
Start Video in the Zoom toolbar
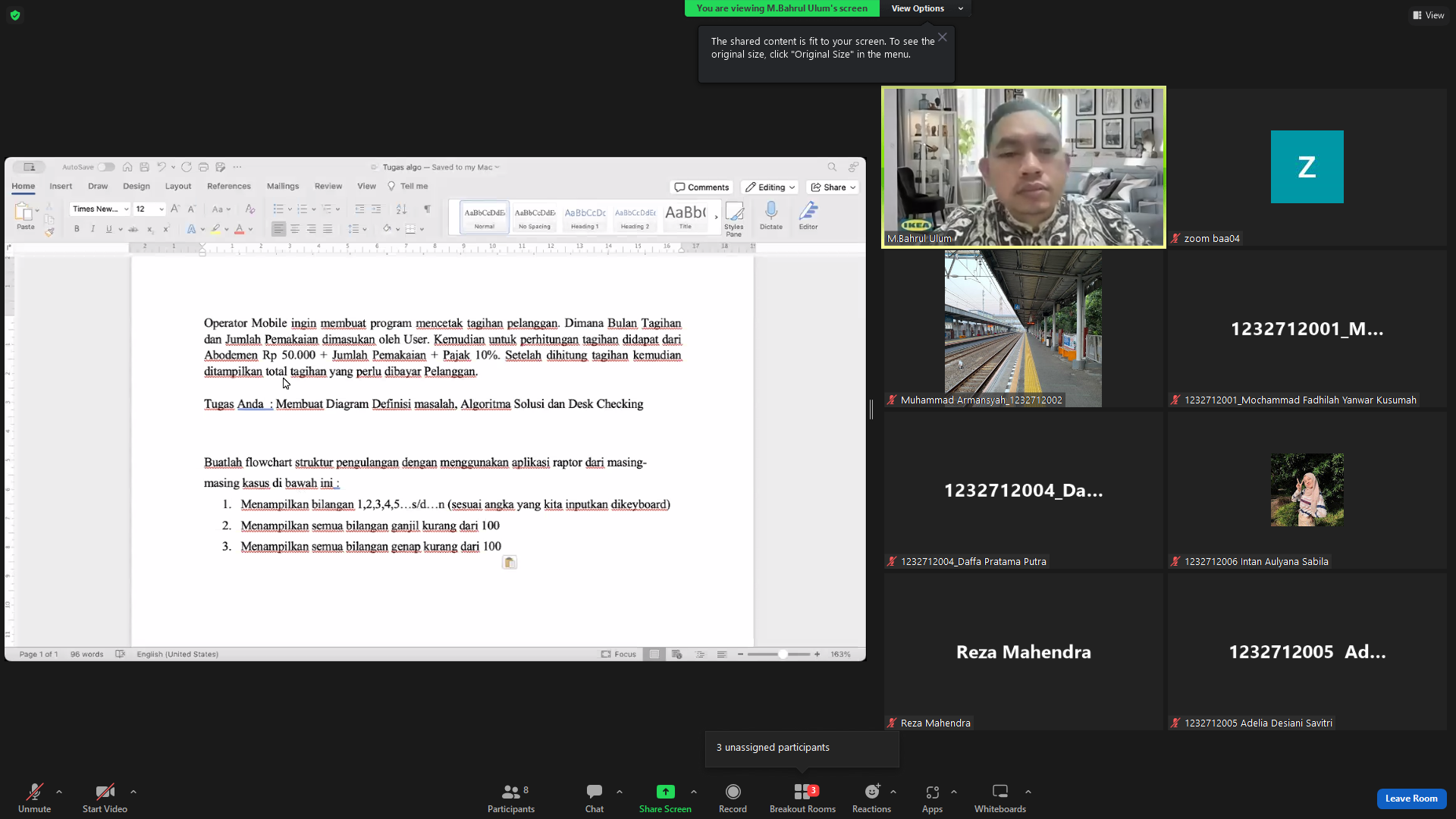tap(105, 798)
